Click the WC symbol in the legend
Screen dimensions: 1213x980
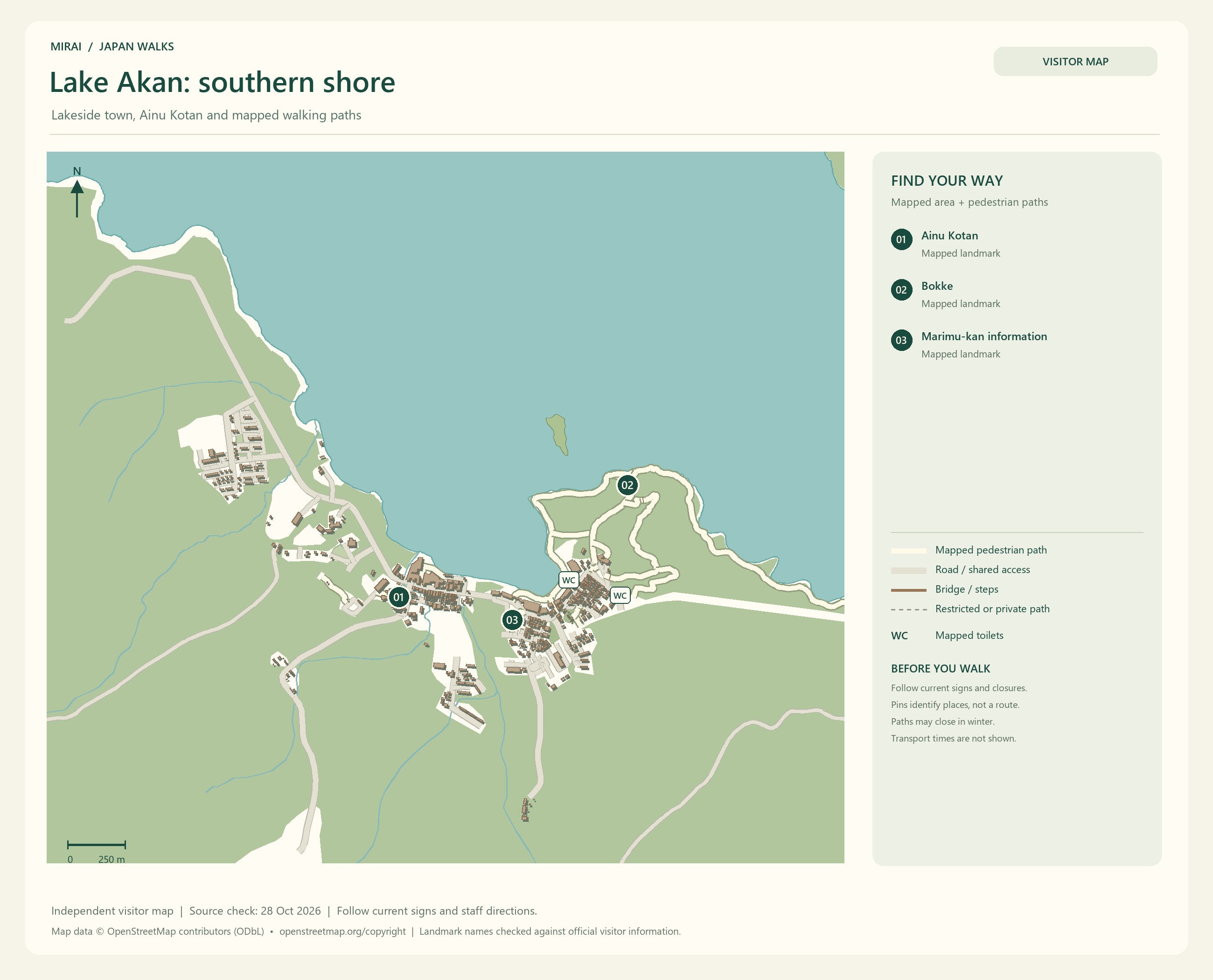click(x=899, y=636)
